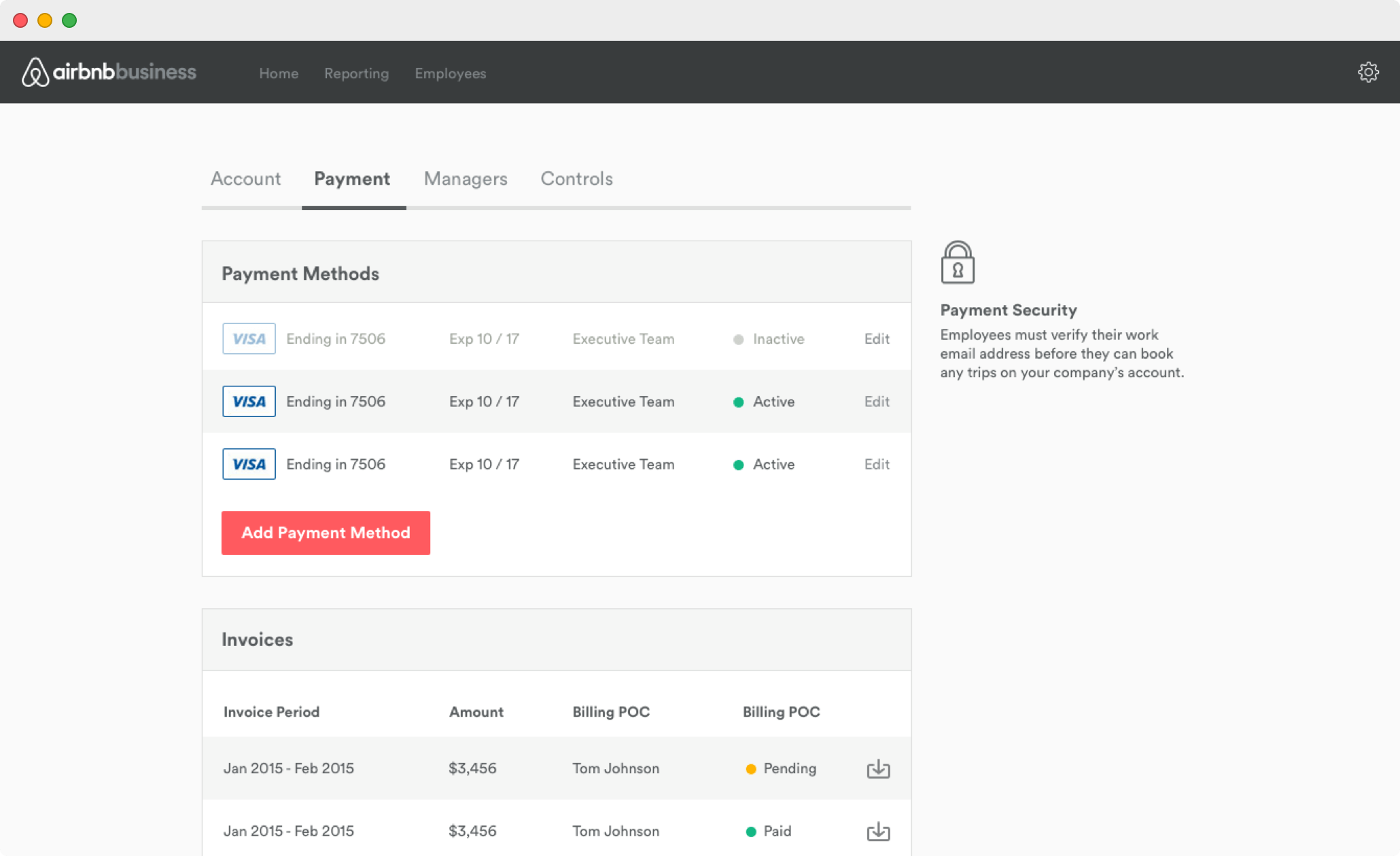Viewport: 1400px width, 856px height.
Task: Select the Payment tab
Action: click(x=352, y=179)
